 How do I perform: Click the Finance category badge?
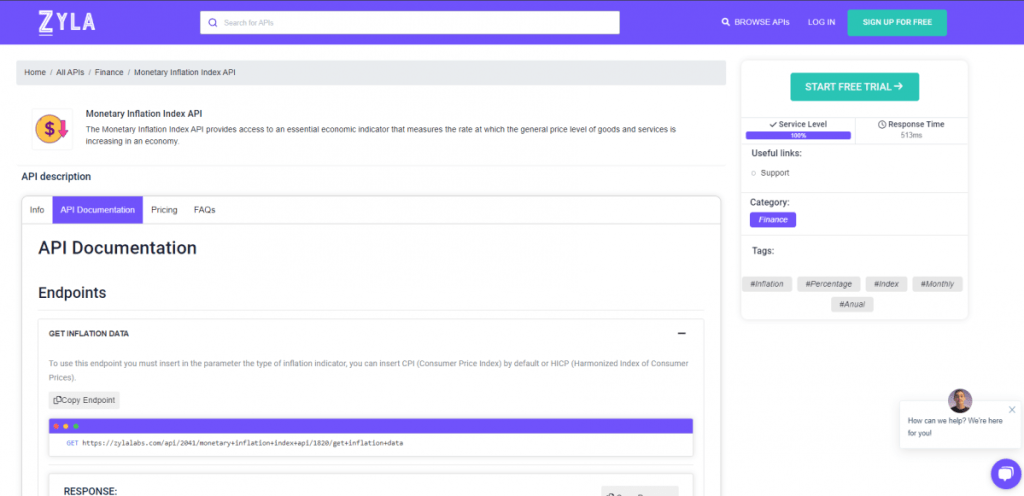[773, 220]
